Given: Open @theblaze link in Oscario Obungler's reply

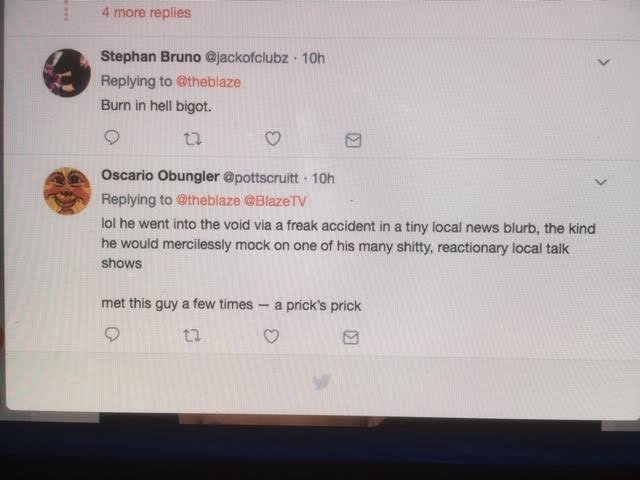Looking at the screenshot, I should (208, 200).
